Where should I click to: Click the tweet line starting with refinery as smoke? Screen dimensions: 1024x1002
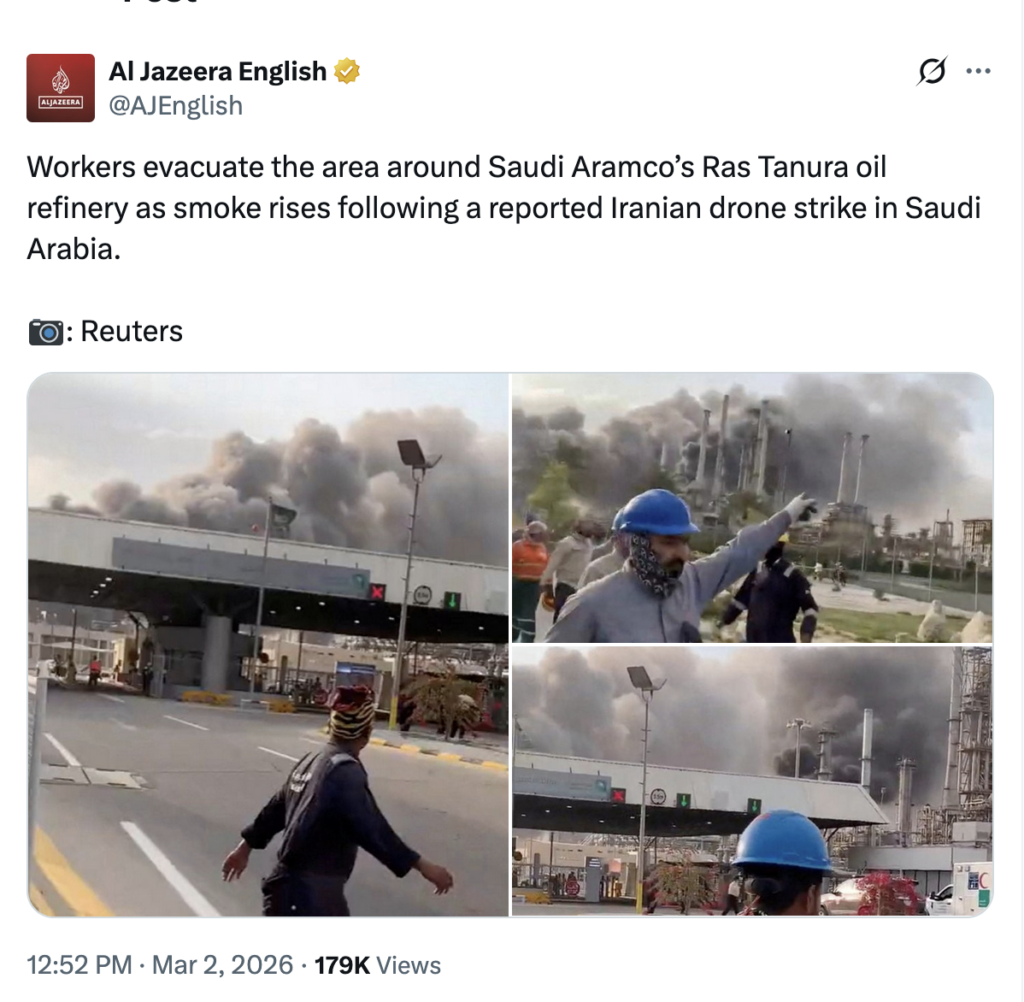pyautogui.click(x=504, y=208)
